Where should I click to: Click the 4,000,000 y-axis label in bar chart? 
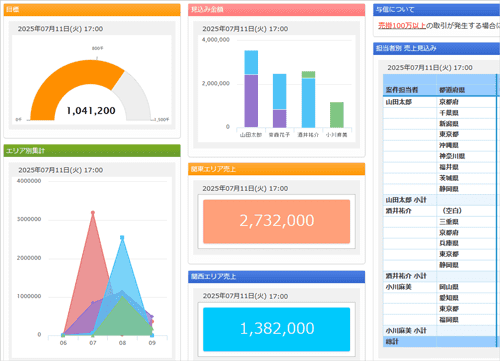pos(216,40)
